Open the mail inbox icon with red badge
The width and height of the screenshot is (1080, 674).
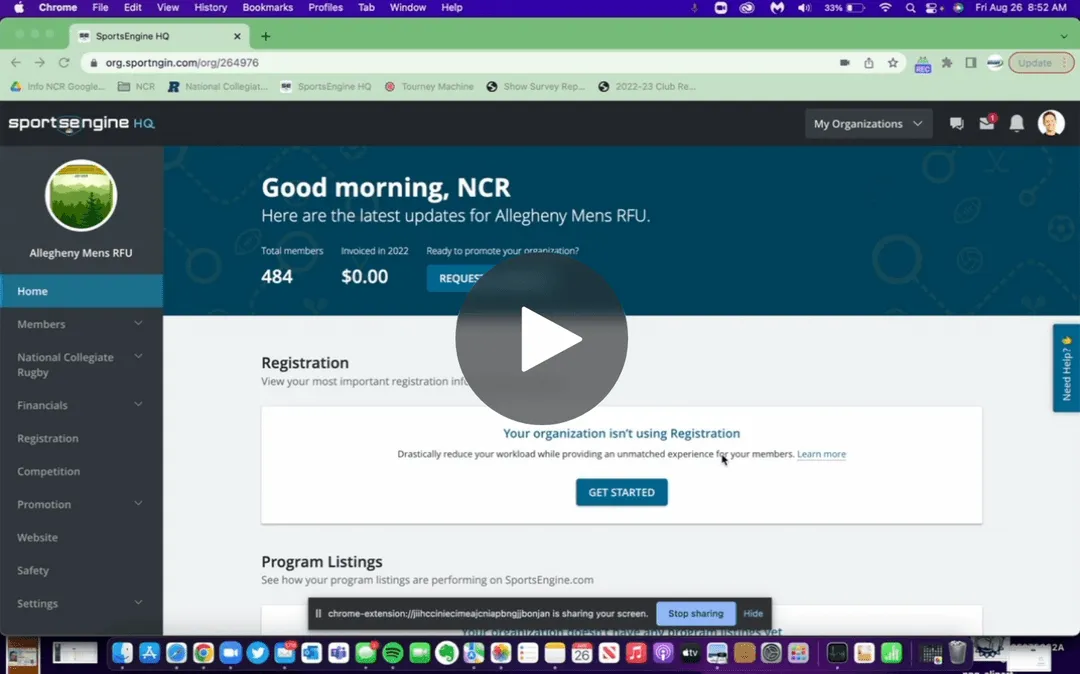pos(987,123)
